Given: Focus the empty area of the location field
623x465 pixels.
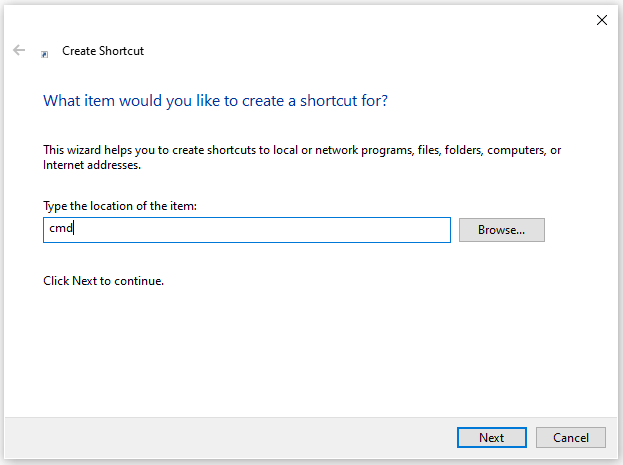Looking at the screenshot, I should point(262,230).
